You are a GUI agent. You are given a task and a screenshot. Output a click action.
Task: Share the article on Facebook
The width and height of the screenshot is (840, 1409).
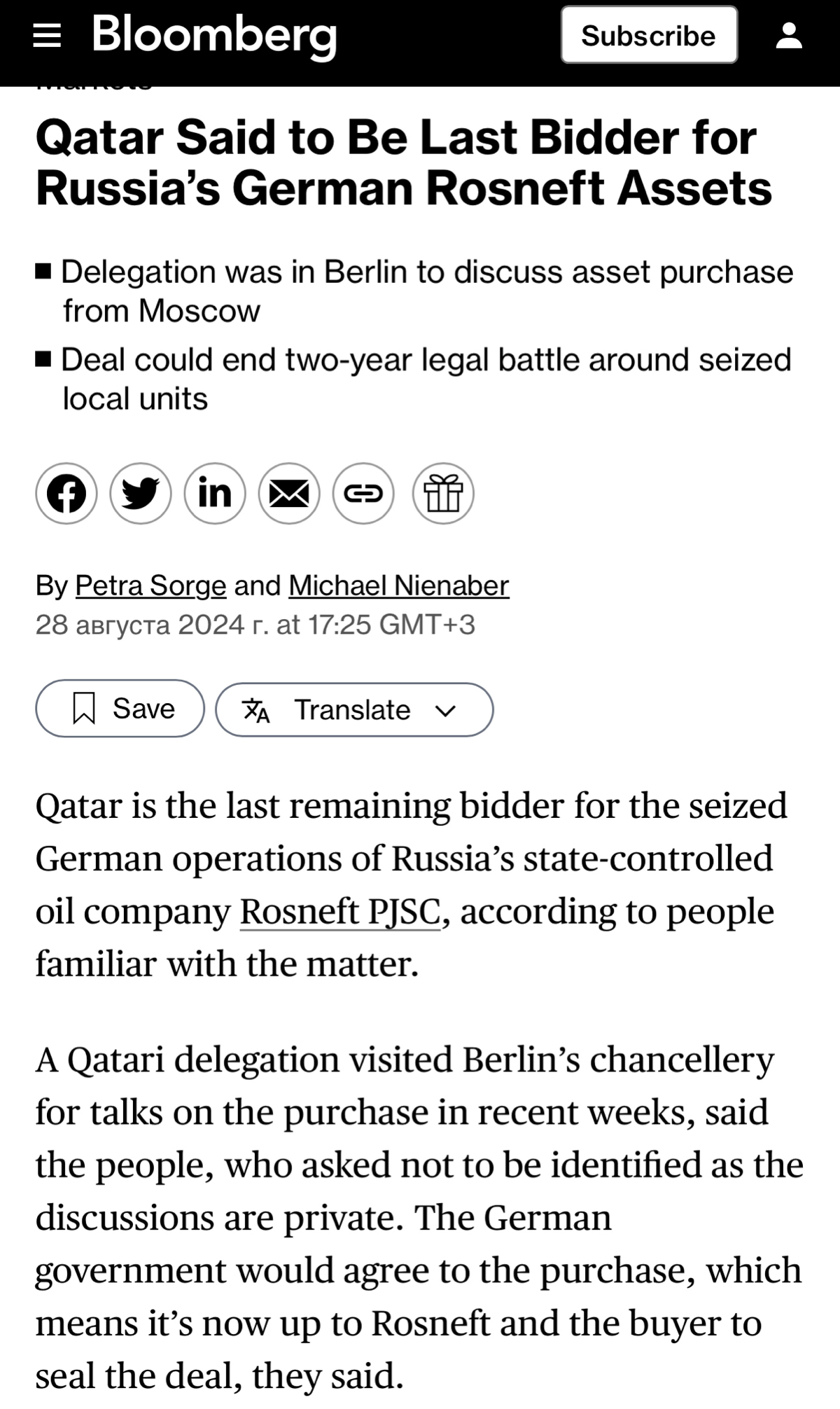[67, 493]
